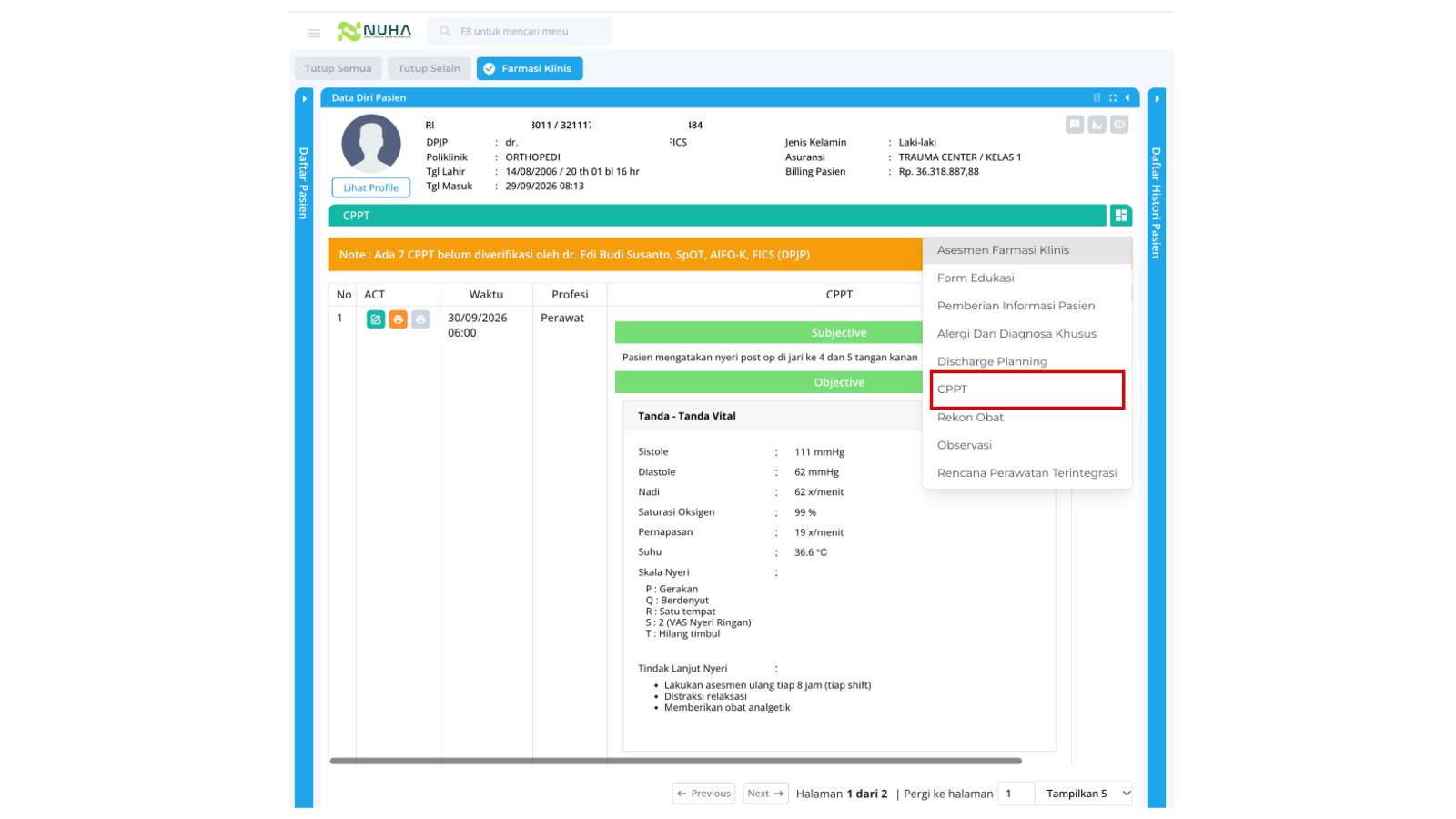The height and width of the screenshot is (819, 1456).
Task: Click the Profesi column header
Action: click(570, 295)
